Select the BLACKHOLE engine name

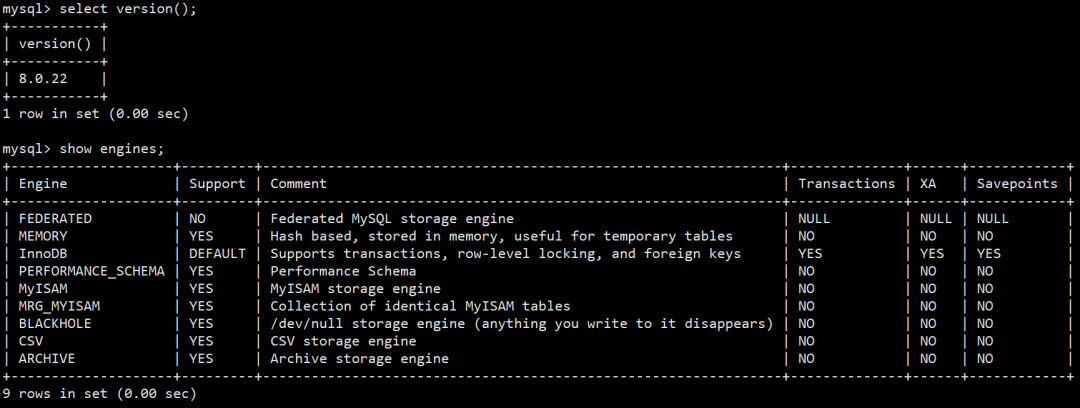point(55,324)
